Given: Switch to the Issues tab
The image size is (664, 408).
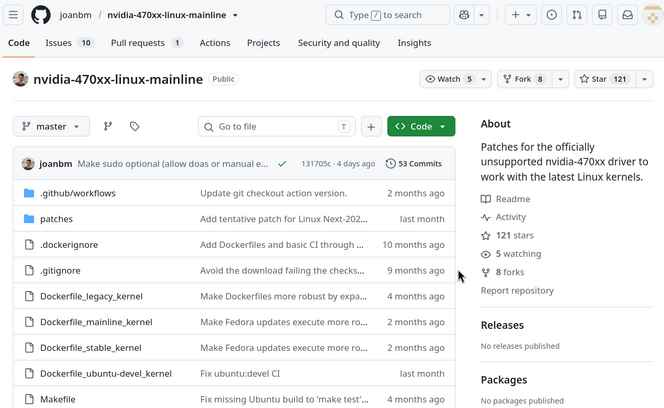Looking at the screenshot, I should click(69, 43).
